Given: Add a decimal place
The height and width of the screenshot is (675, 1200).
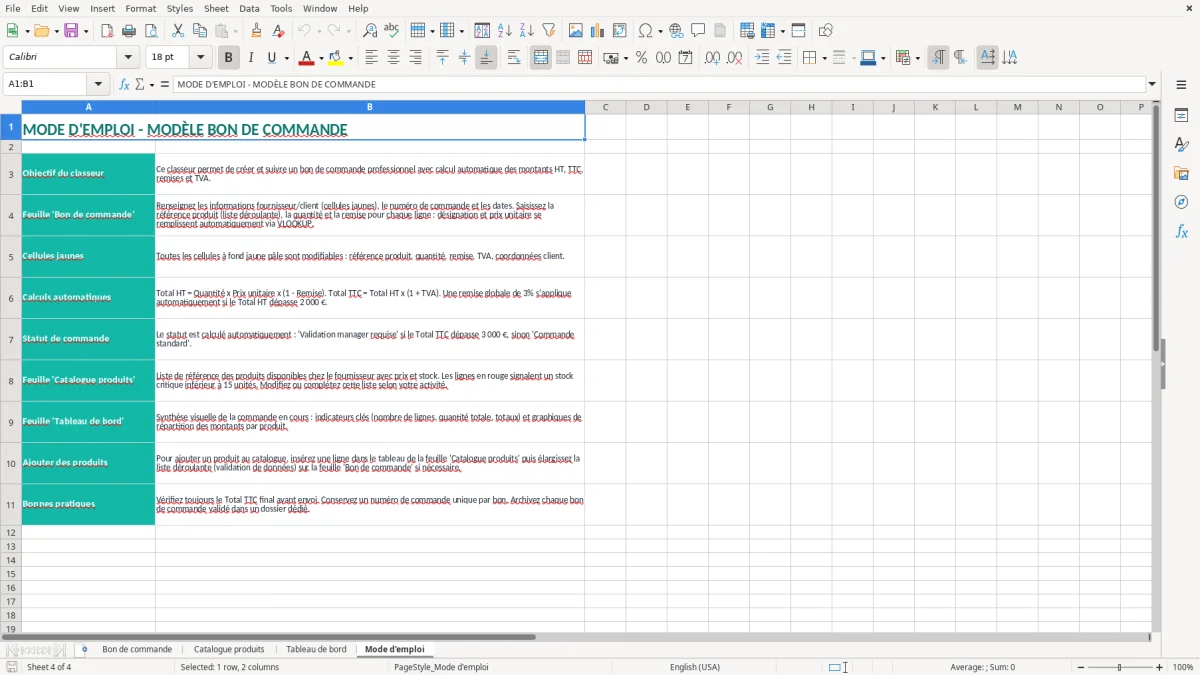Looking at the screenshot, I should point(713,58).
